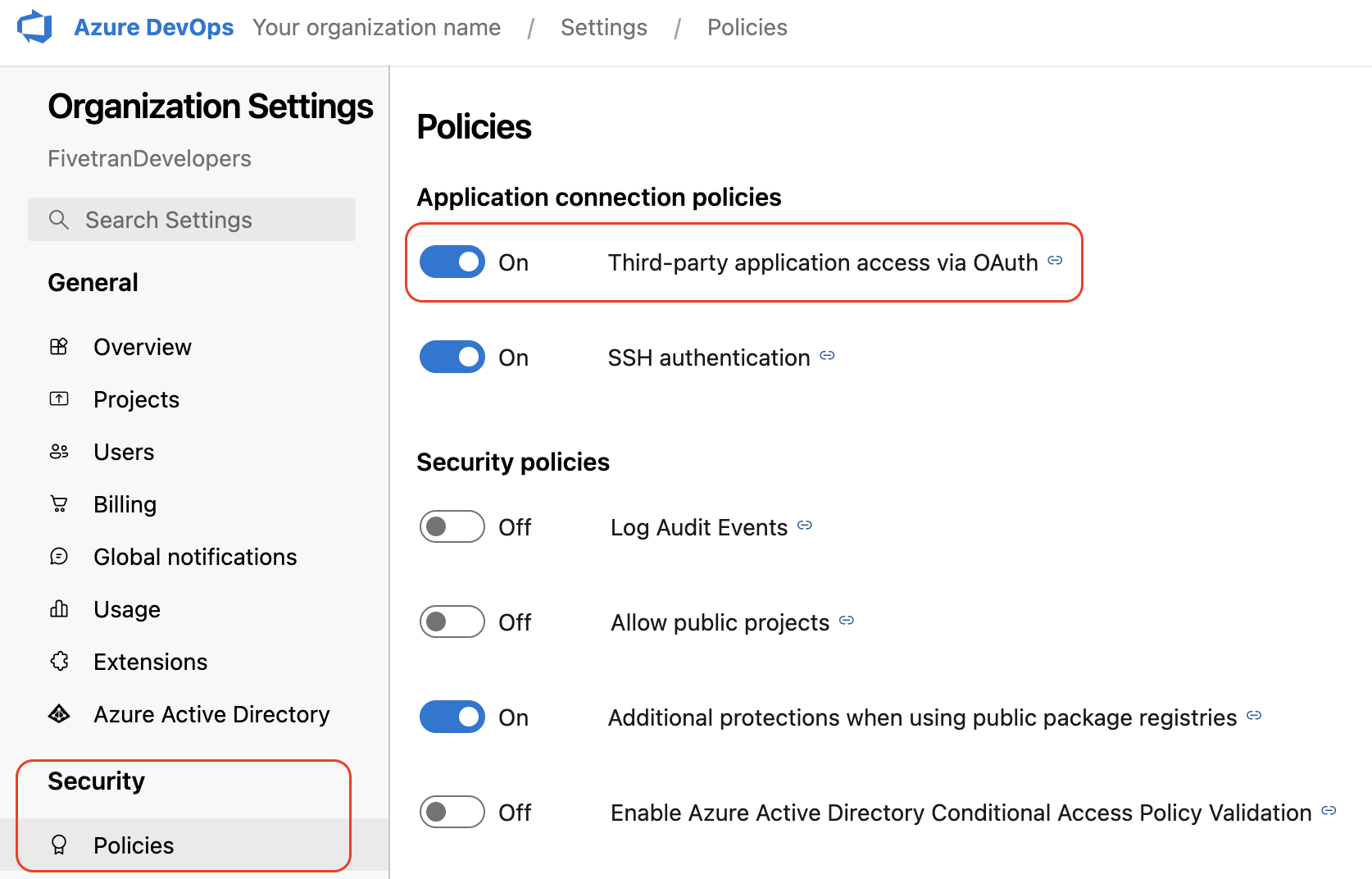Click the Billing cart icon

pos(59,504)
